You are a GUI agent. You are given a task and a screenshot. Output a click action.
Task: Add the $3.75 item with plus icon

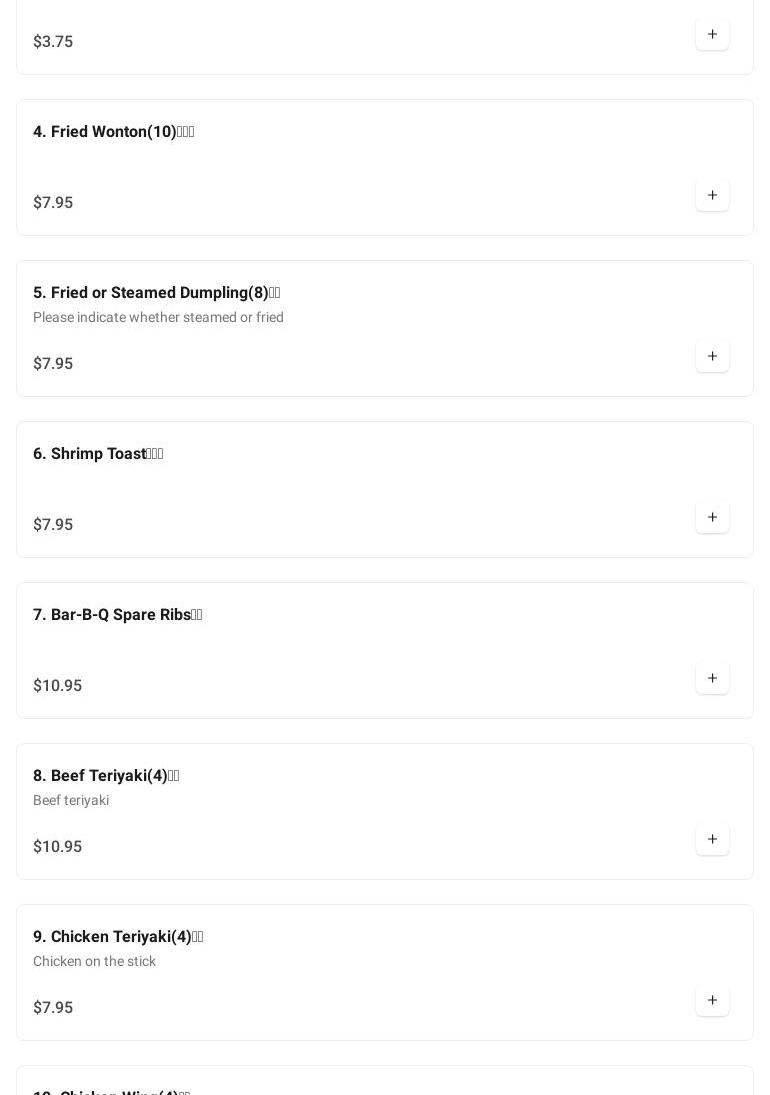pyautogui.click(x=712, y=35)
